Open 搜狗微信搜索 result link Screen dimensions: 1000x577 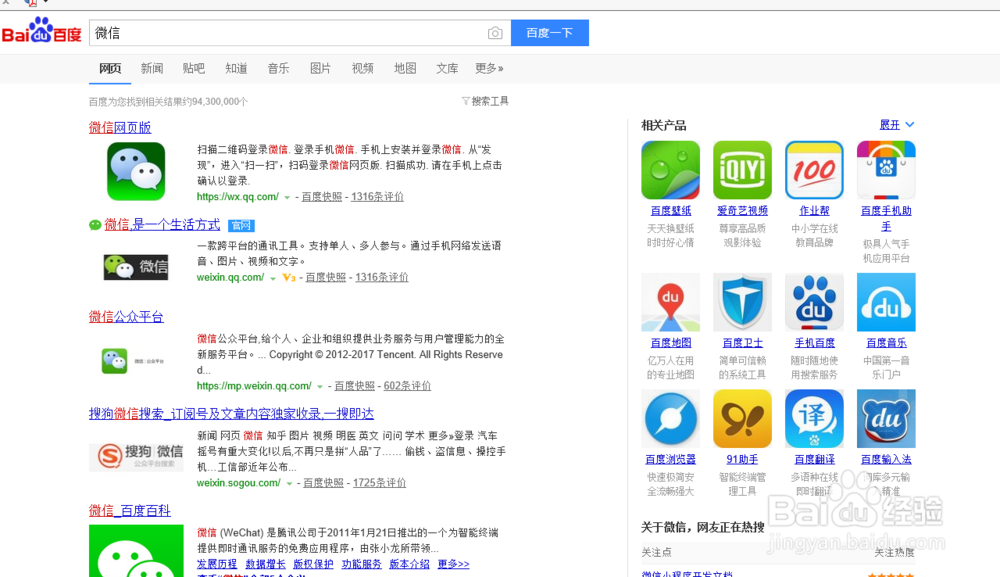(231, 414)
